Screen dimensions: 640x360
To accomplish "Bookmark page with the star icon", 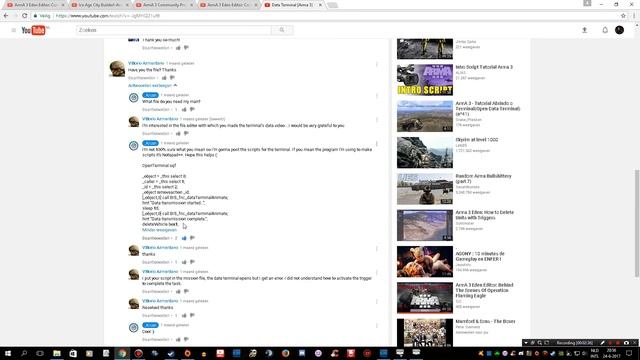I will (623, 16).
